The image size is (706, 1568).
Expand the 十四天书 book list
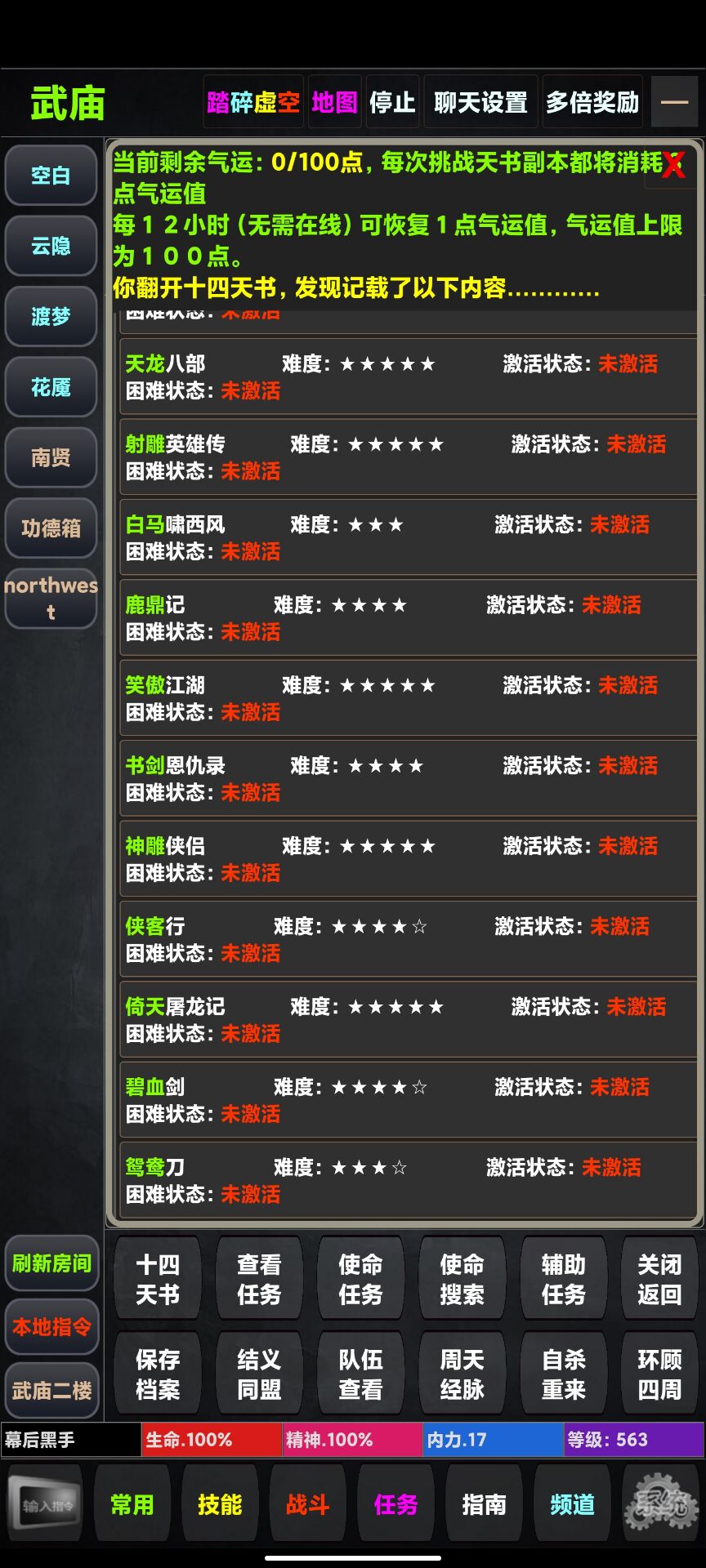pos(157,1278)
